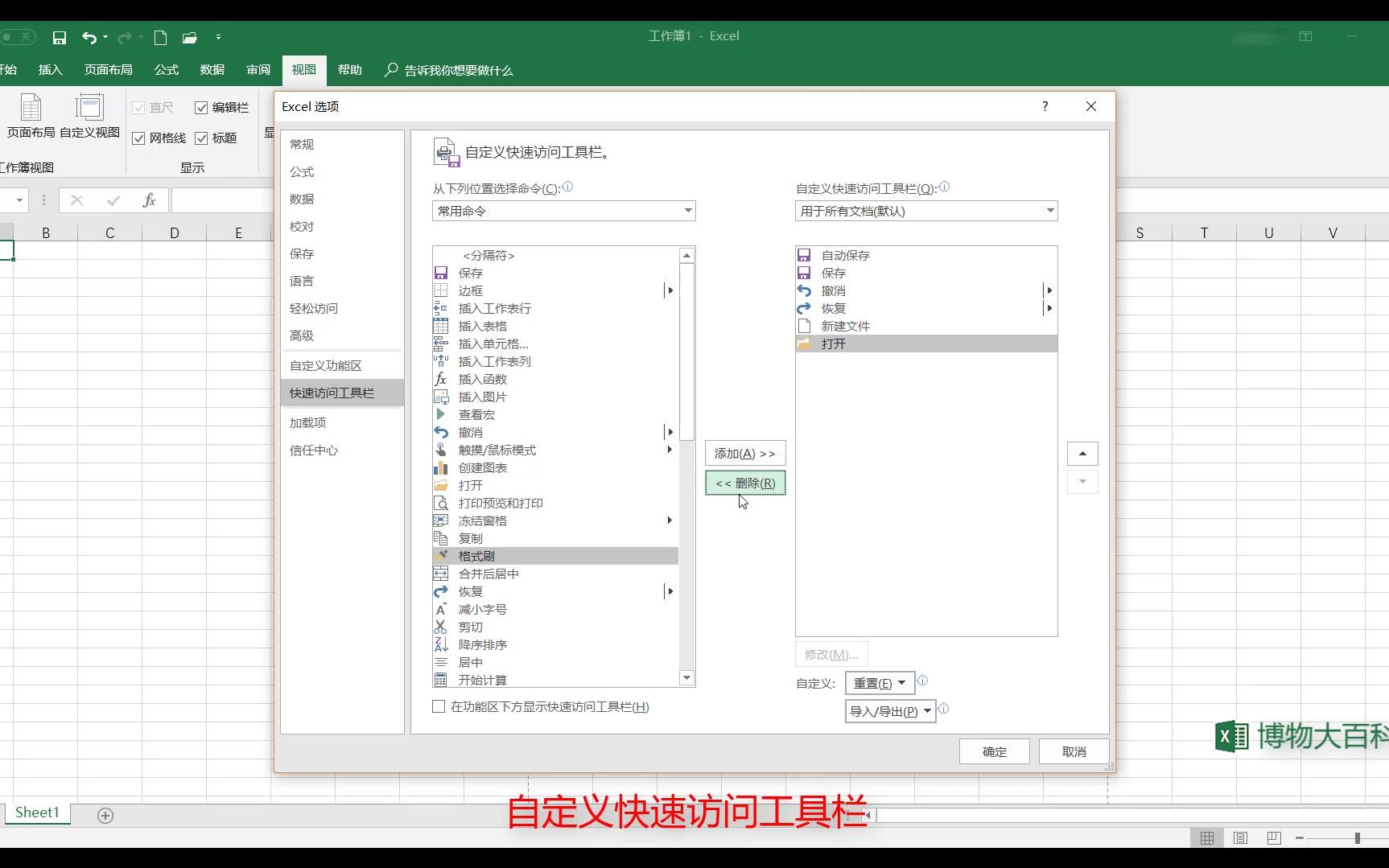Click the 取消 button
This screenshot has width=1389, height=868.
[x=1074, y=751]
